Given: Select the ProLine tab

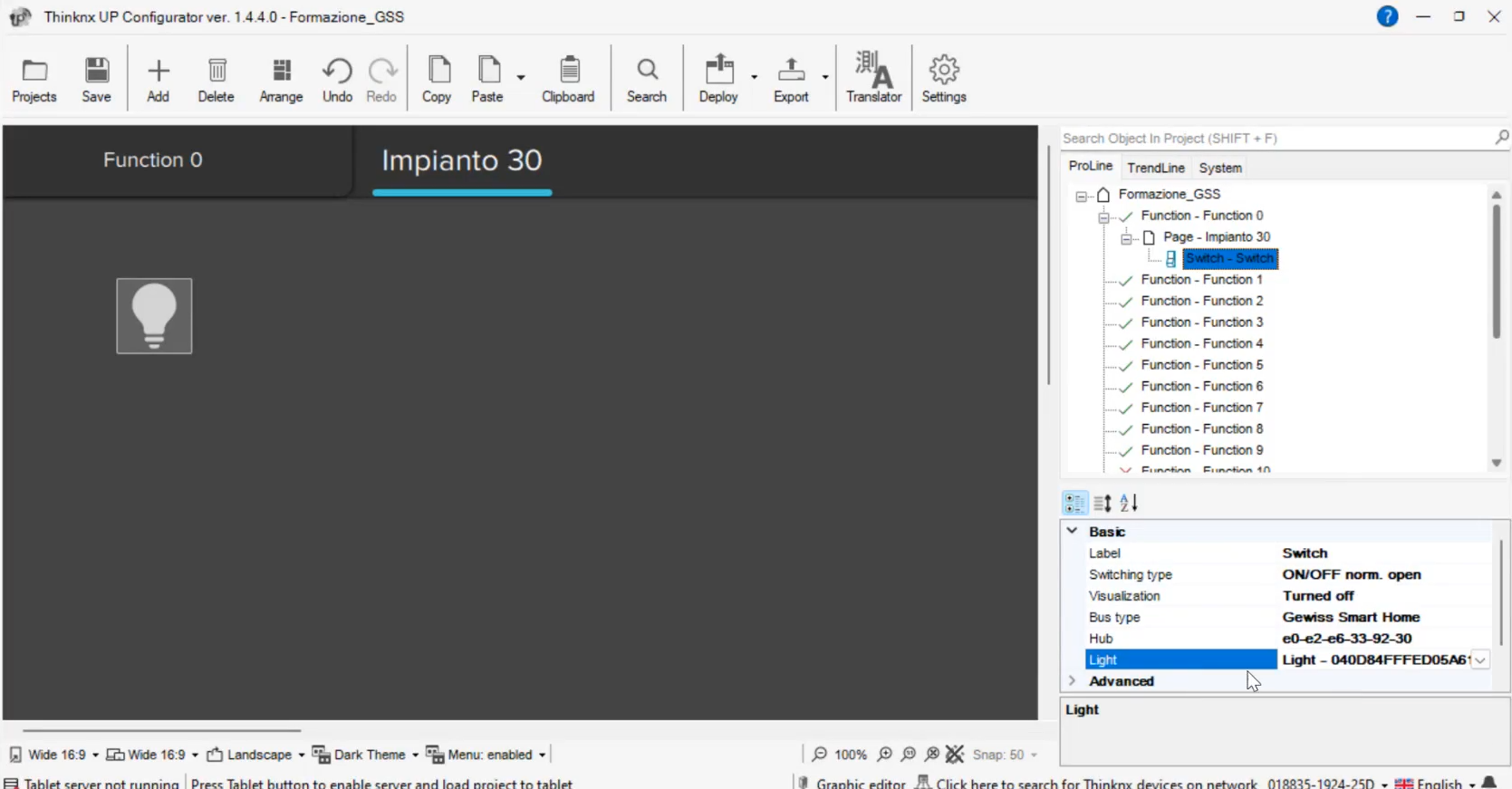Looking at the screenshot, I should coord(1091,166).
